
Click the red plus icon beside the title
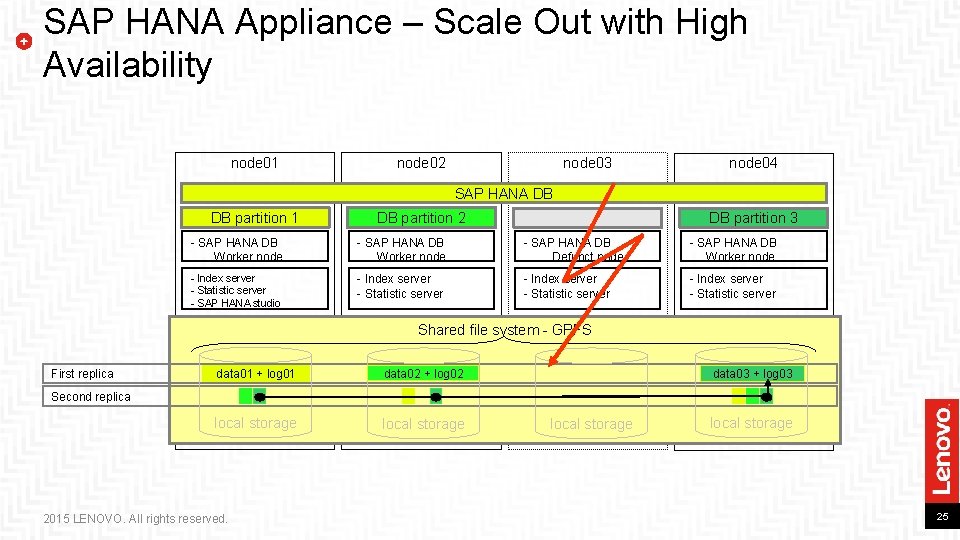(x=24, y=42)
